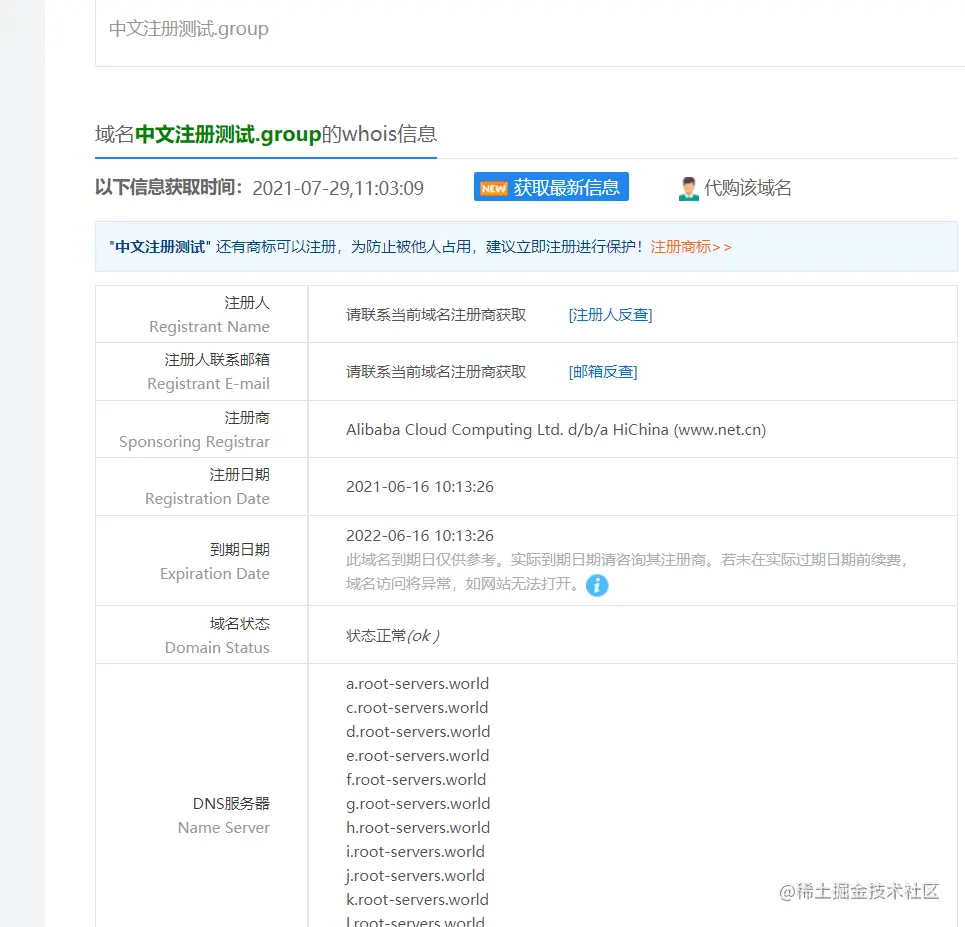Click the Sponsoring Registrar label
This screenshot has width=965, height=927.
[x=194, y=442]
